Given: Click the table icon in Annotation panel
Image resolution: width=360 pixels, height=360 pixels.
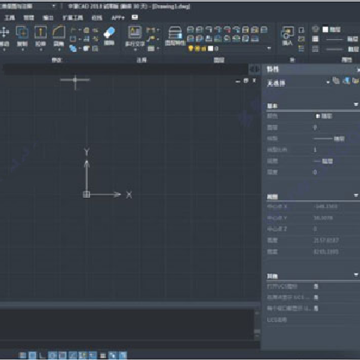Looking at the screenshot, I should pyautogui.click(x=151, y=49).
